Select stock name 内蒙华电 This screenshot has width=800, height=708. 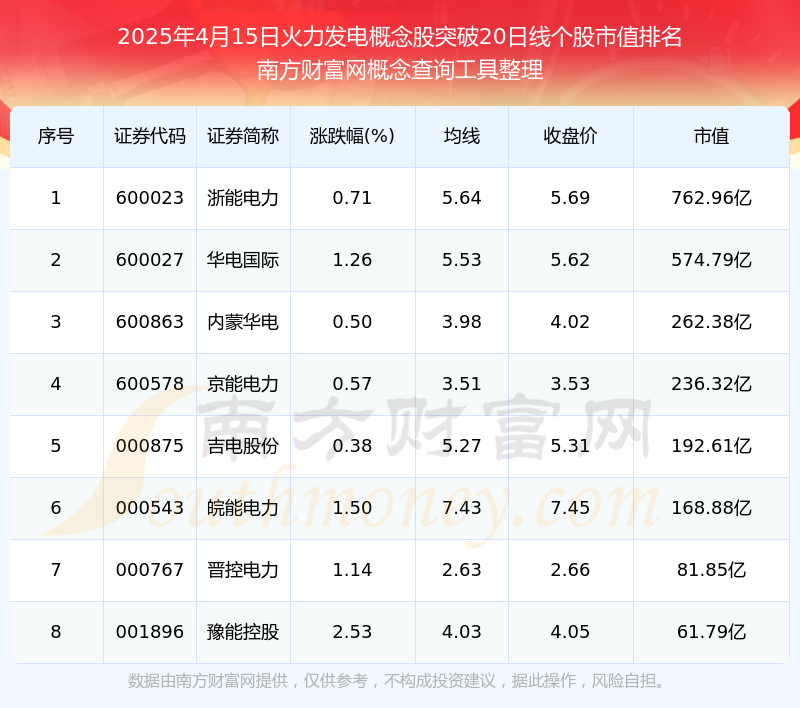tap(243, 322)
